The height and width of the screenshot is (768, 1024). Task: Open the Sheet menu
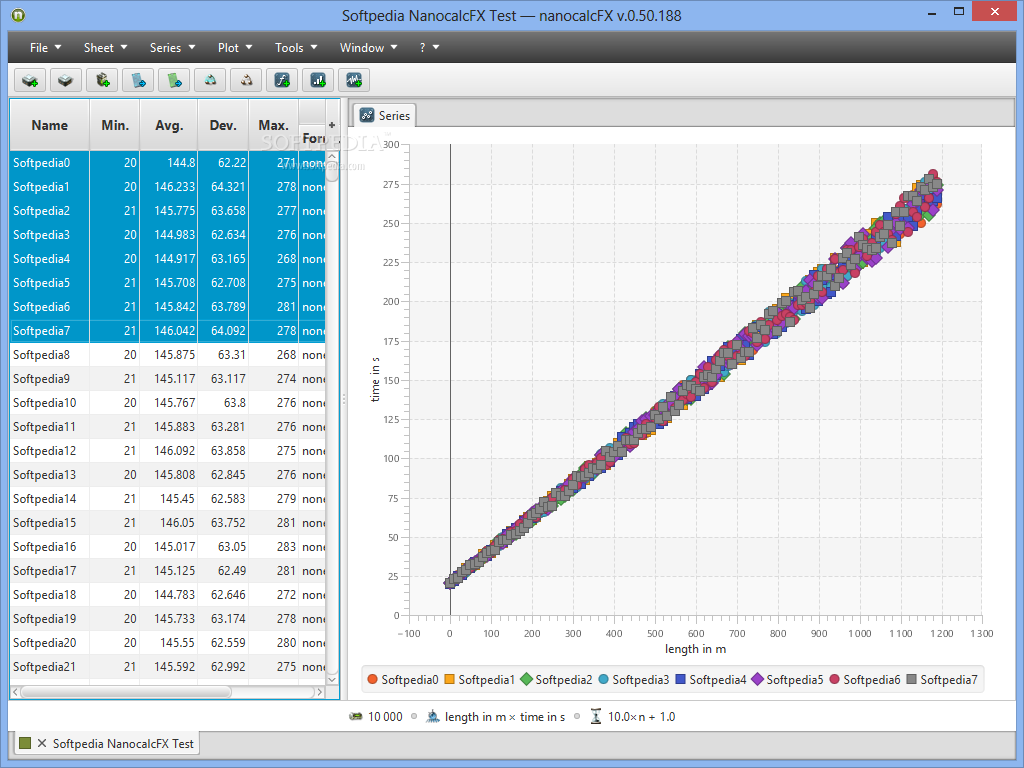point(105,48)
